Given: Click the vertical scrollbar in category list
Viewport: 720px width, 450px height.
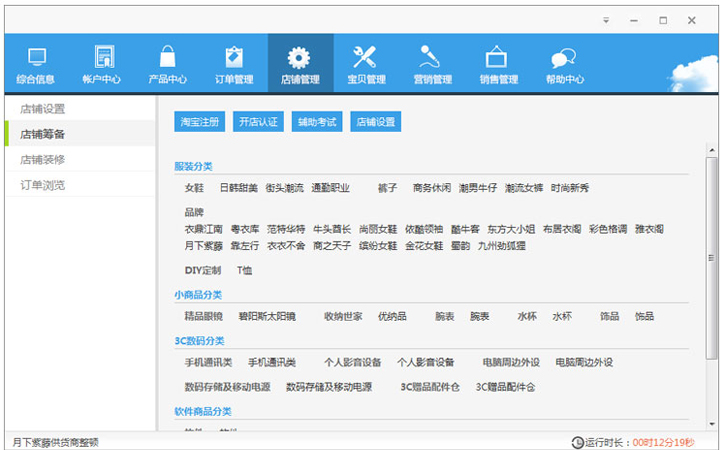Looking at the screenshot, I should (x=711, y=280).
